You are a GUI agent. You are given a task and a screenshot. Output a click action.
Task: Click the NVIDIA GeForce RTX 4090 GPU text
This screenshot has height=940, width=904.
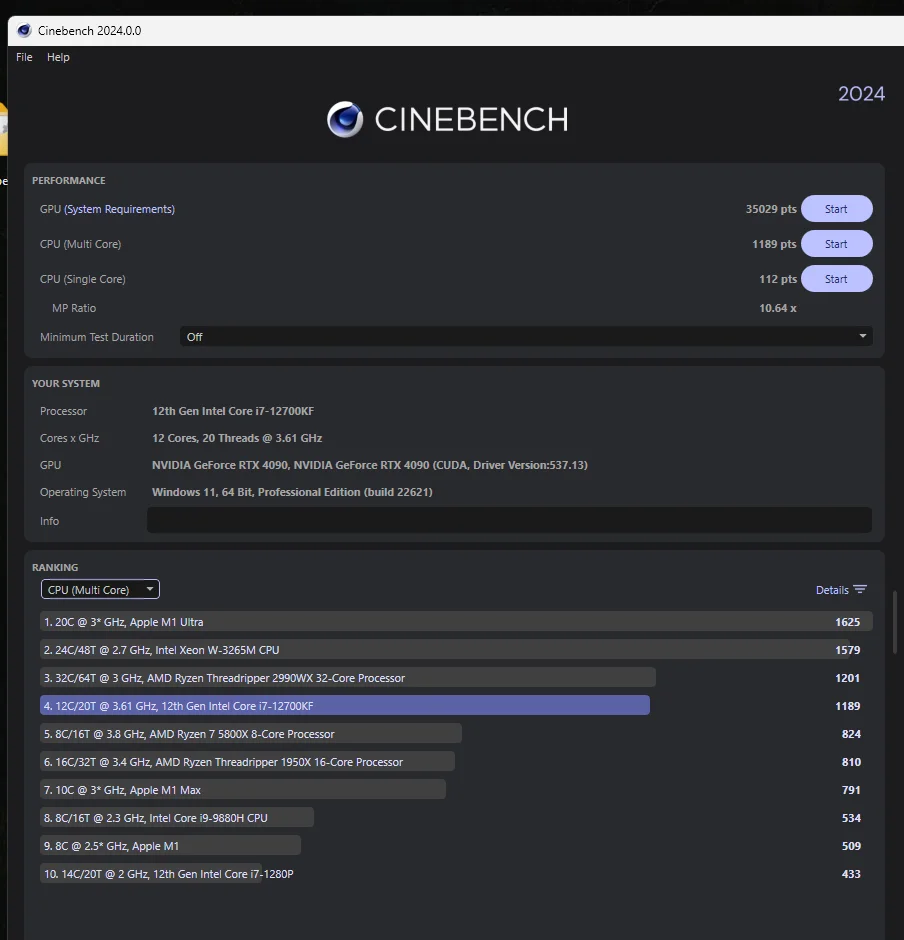coord(370,465)
